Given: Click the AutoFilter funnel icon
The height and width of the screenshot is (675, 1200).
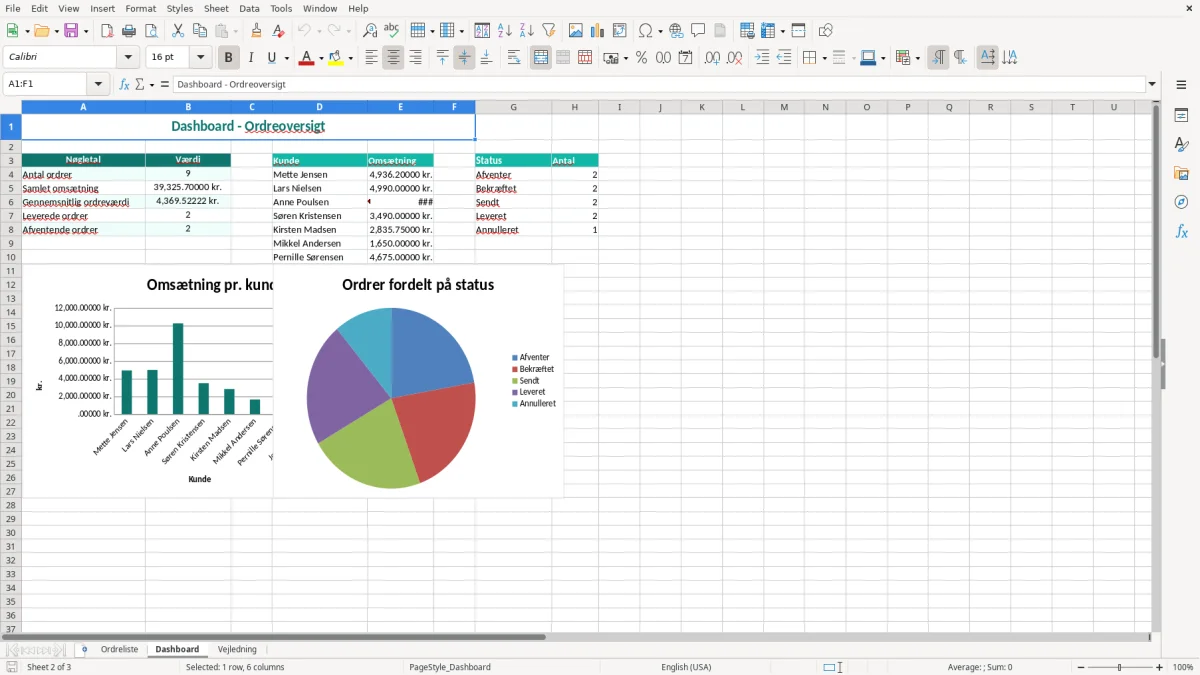Looking at the screenshot, I should tap(549, 31).
